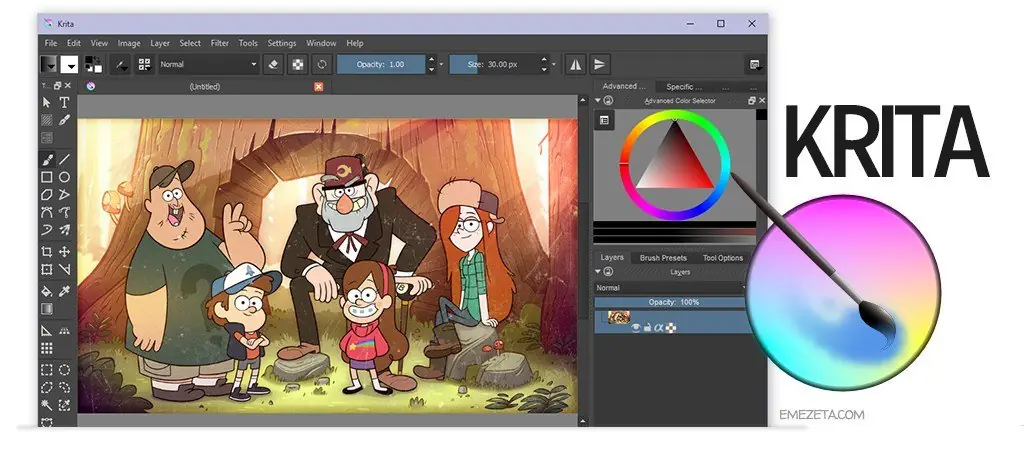This screenshot has width=1024, height=450.
Task: Select the Move tool
Action: pos(64,252)
